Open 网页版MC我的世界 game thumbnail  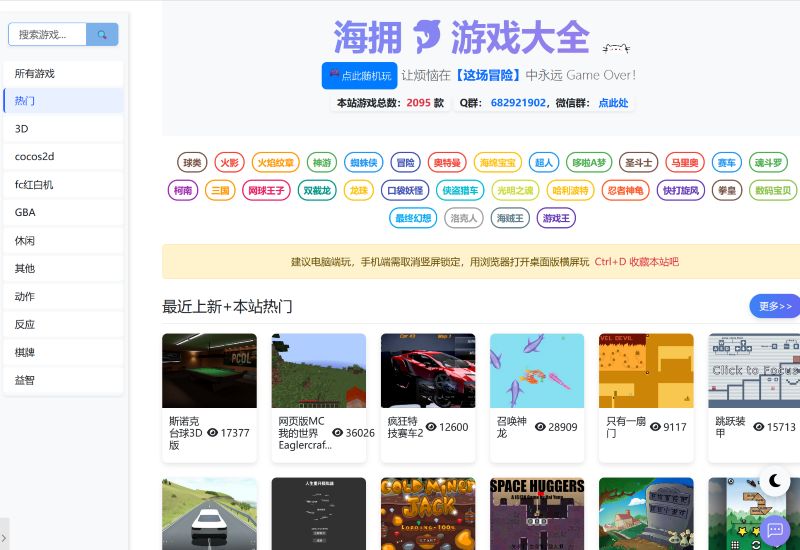(x=319, y=370)
